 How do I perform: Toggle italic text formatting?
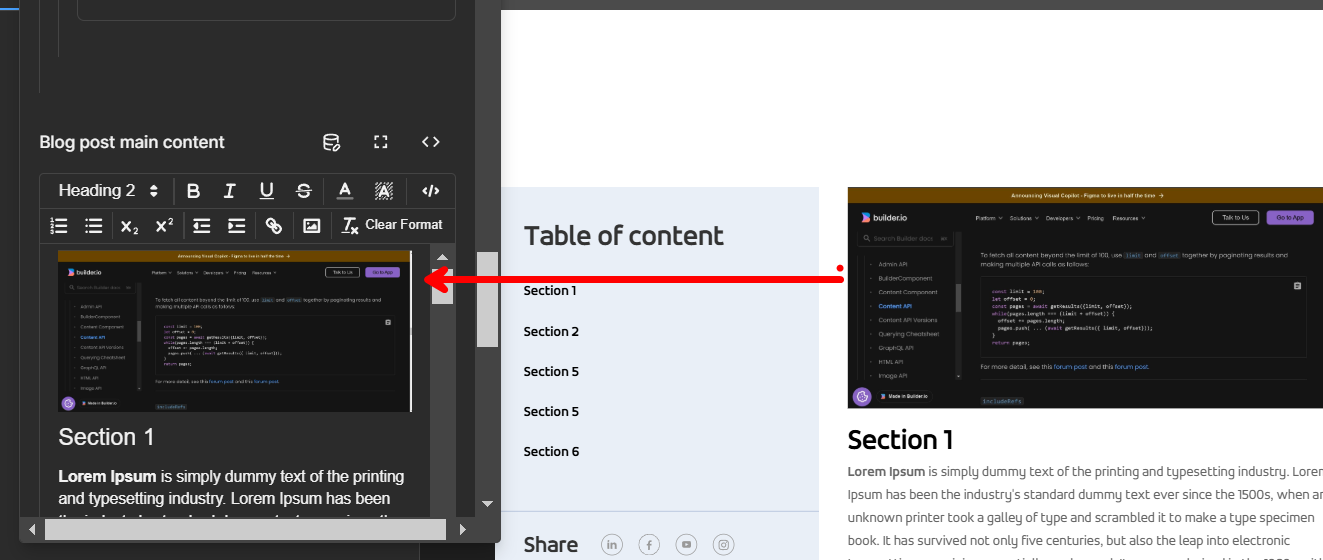pos(230,191)
